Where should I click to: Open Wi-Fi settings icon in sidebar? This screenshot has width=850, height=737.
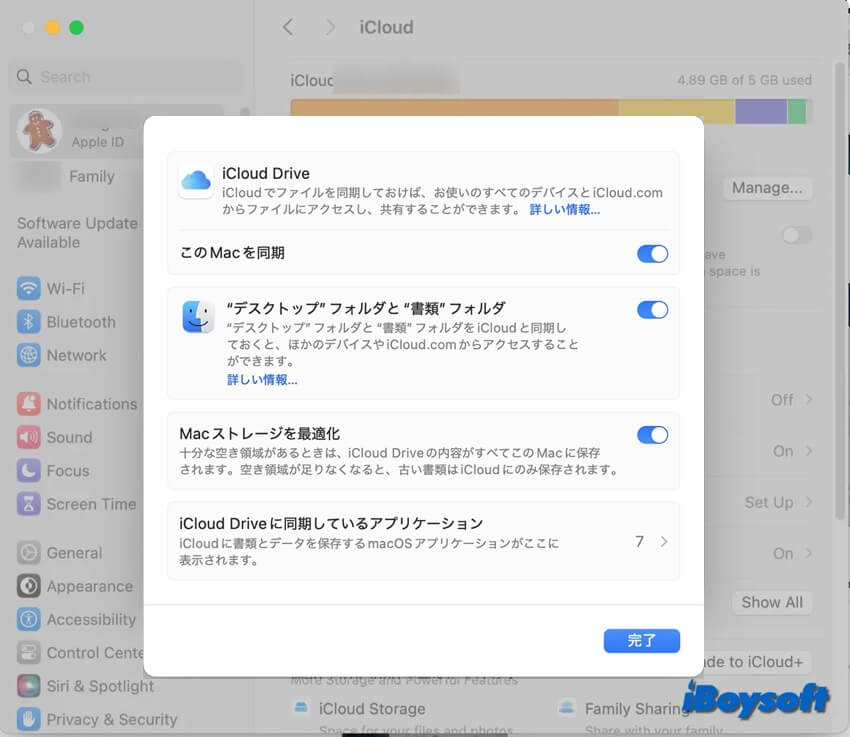(x=28, y=288)
